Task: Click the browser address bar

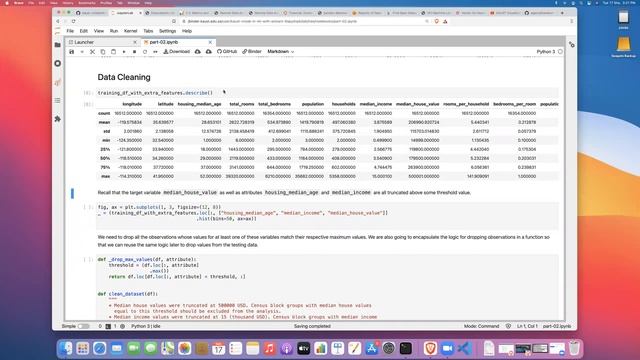Action: [304, 21]
